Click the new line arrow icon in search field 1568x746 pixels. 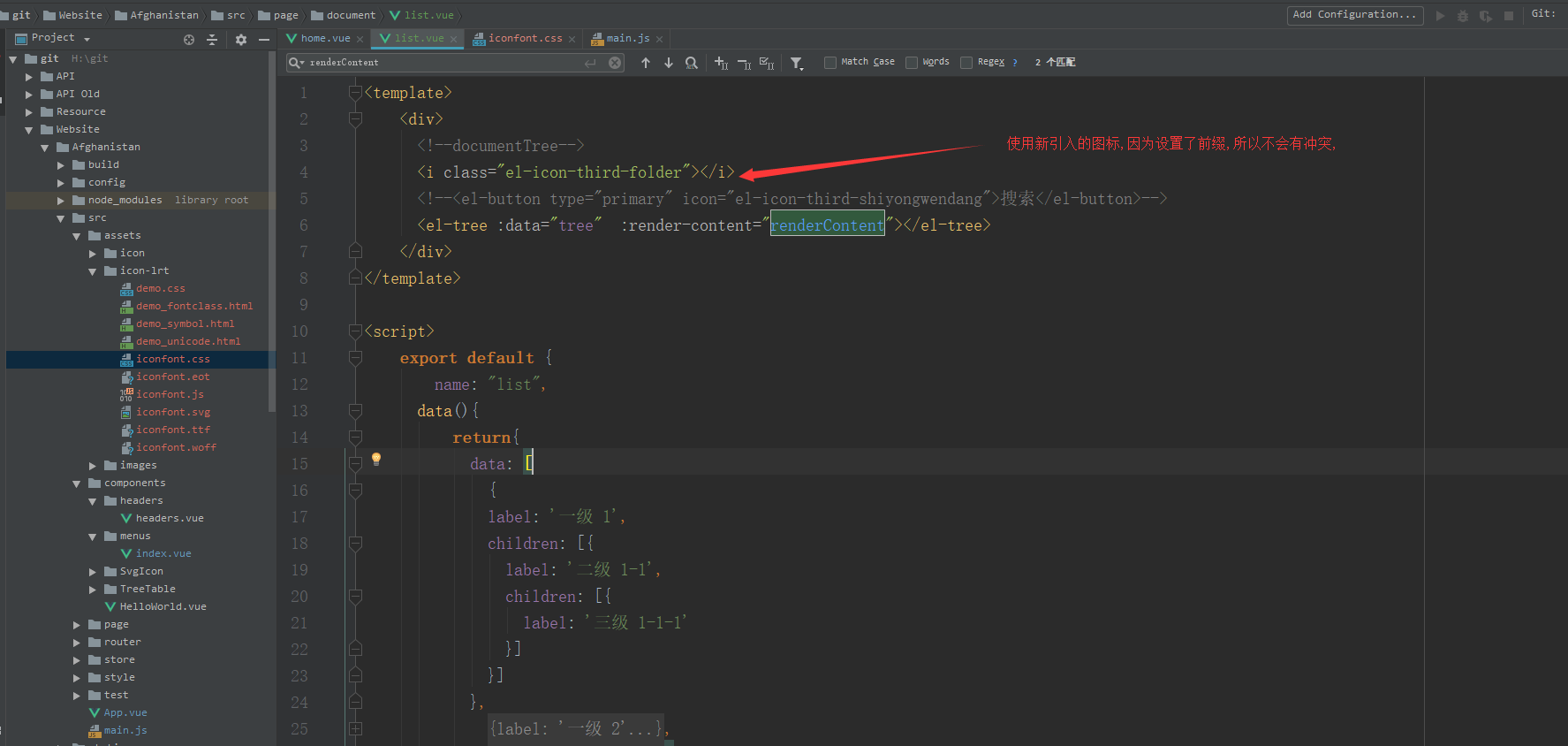[591, 63]
